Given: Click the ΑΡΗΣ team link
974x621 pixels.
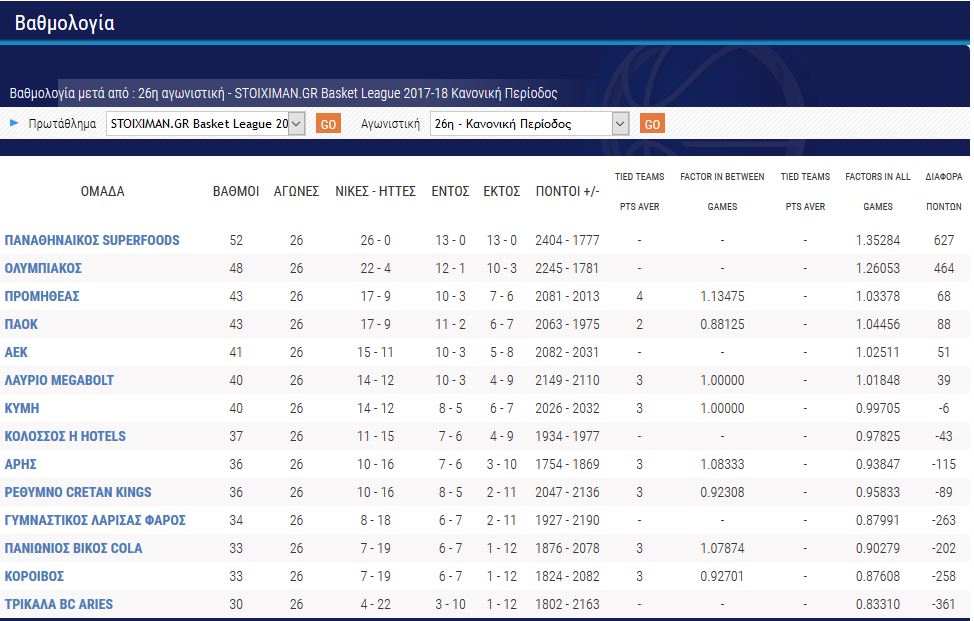Looking at the screenshot, I should pyautogui.click(x=21, y=464).
